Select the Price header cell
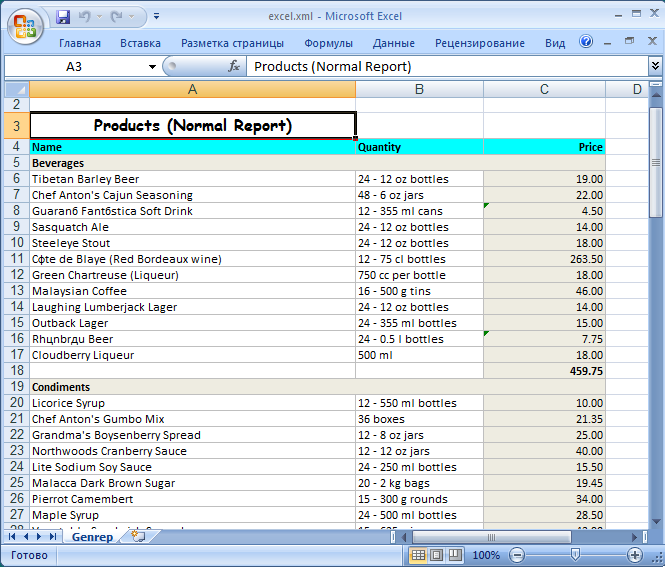Viewport: 665px width, 567px height. coord(544,147)
